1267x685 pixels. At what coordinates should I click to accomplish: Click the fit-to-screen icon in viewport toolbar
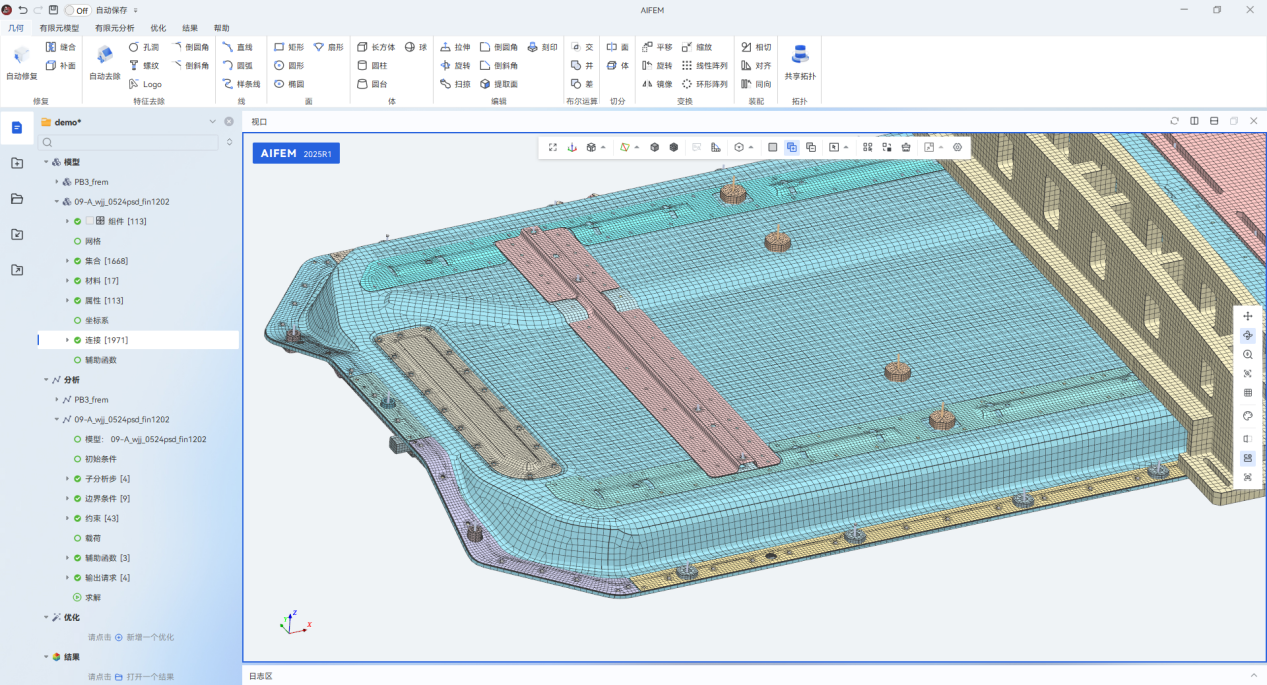552,147
